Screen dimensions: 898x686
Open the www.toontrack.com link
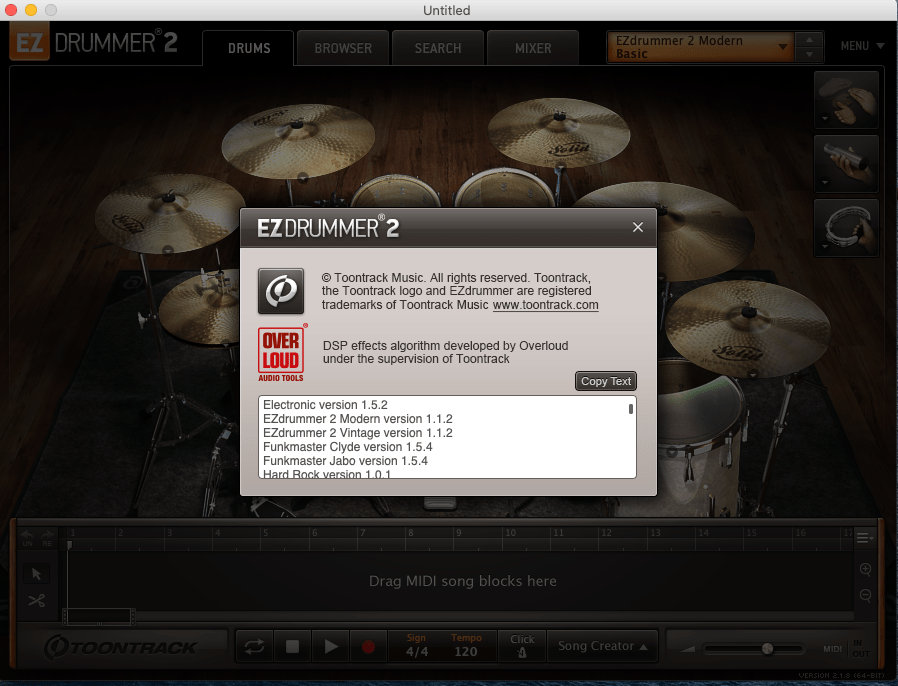(545, 305)
